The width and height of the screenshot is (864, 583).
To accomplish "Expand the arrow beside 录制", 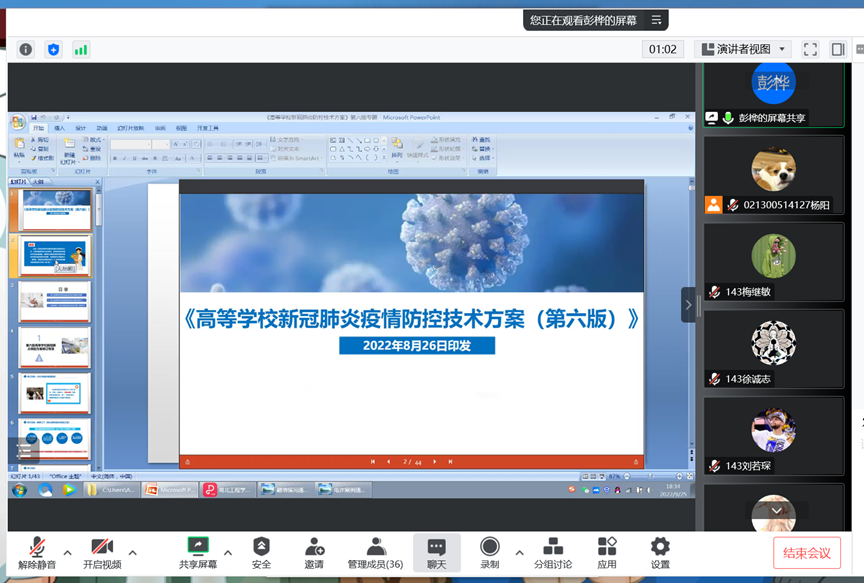I will 519,552.
